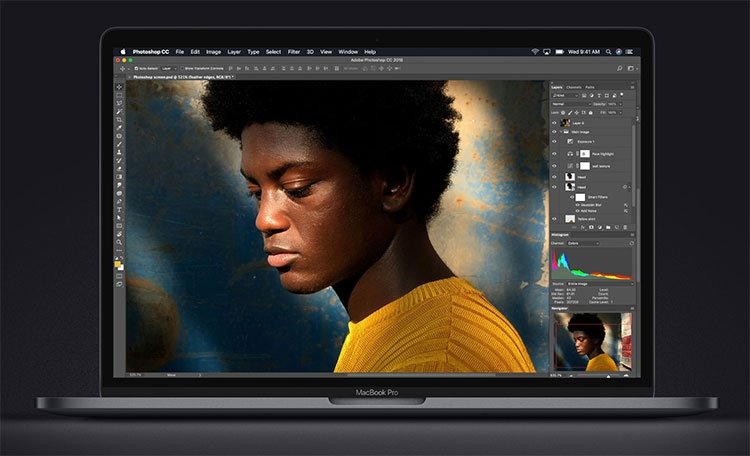Click the yellow foreground color swatch
750x456 pixels.
pos(117,264)
